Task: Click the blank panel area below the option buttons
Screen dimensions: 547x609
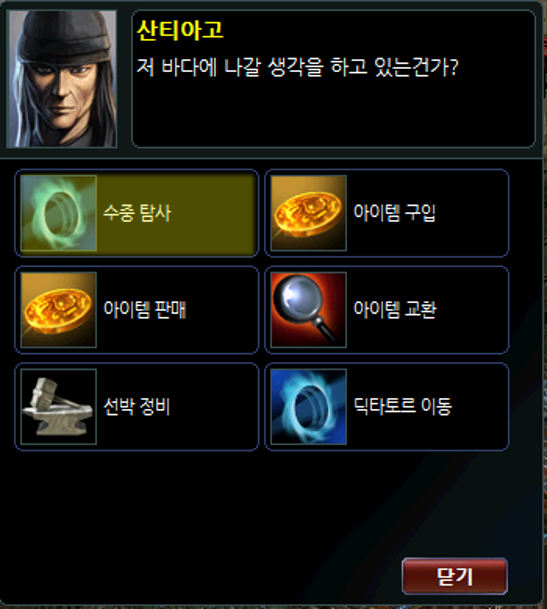Action: click(202, 505)
